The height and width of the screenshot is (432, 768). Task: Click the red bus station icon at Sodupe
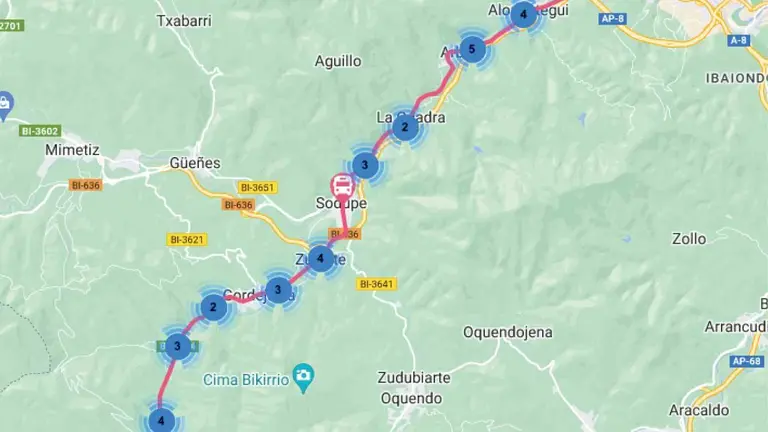point(342,186)
